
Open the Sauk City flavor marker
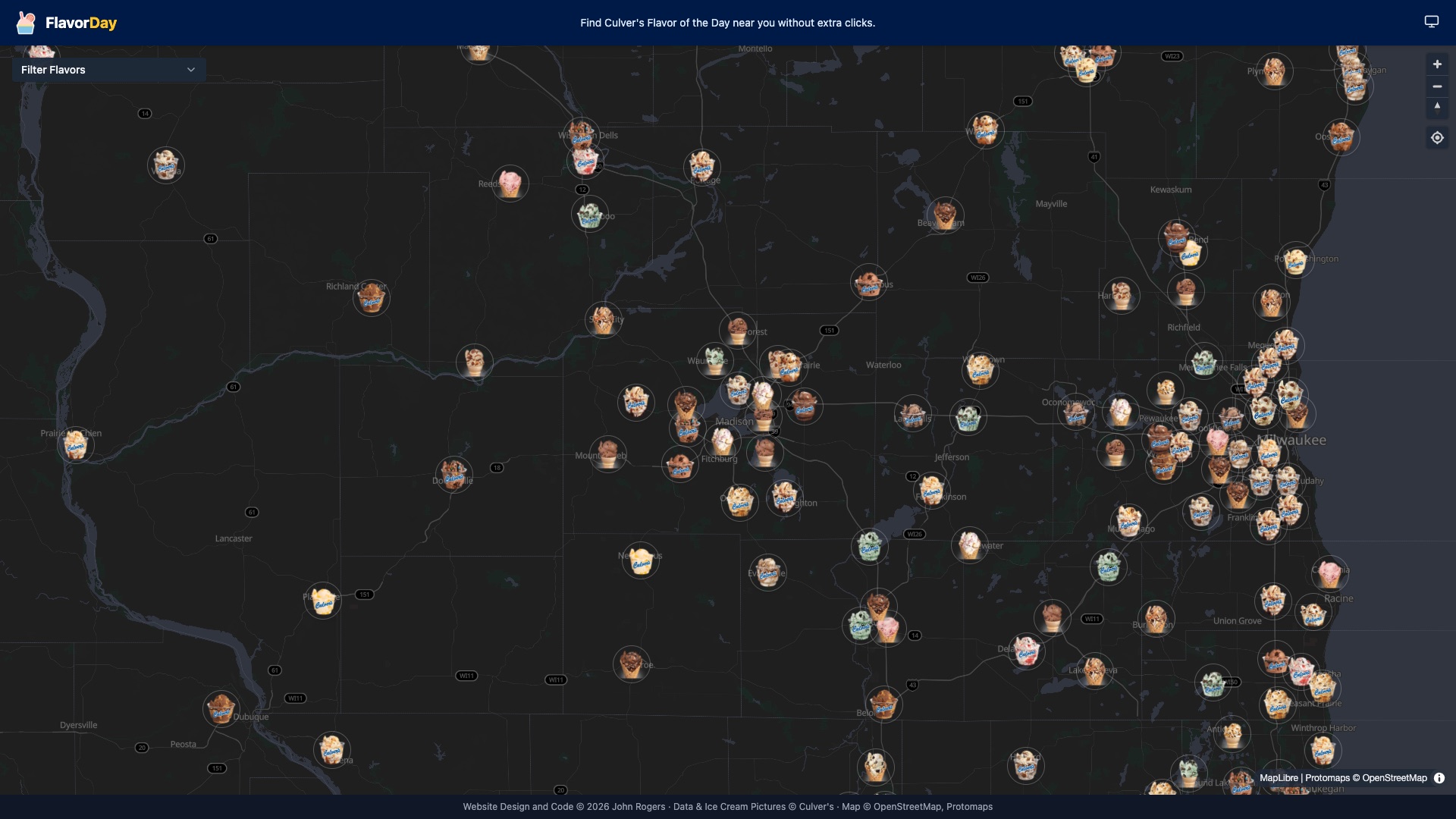point(604,320)
